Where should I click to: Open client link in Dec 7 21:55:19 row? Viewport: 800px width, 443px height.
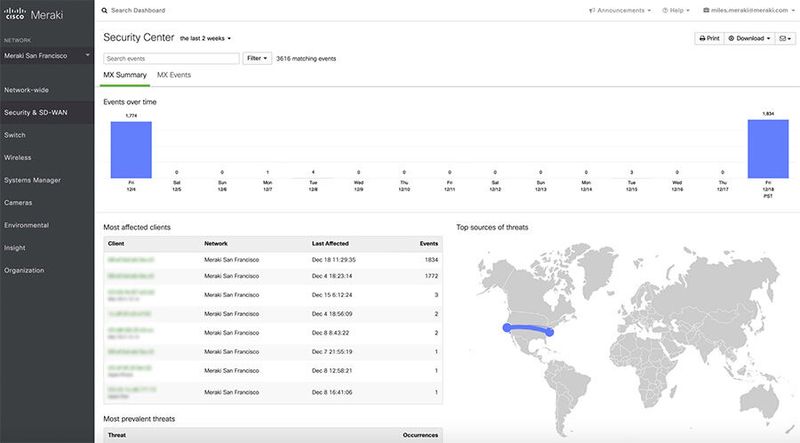(131, 352)
